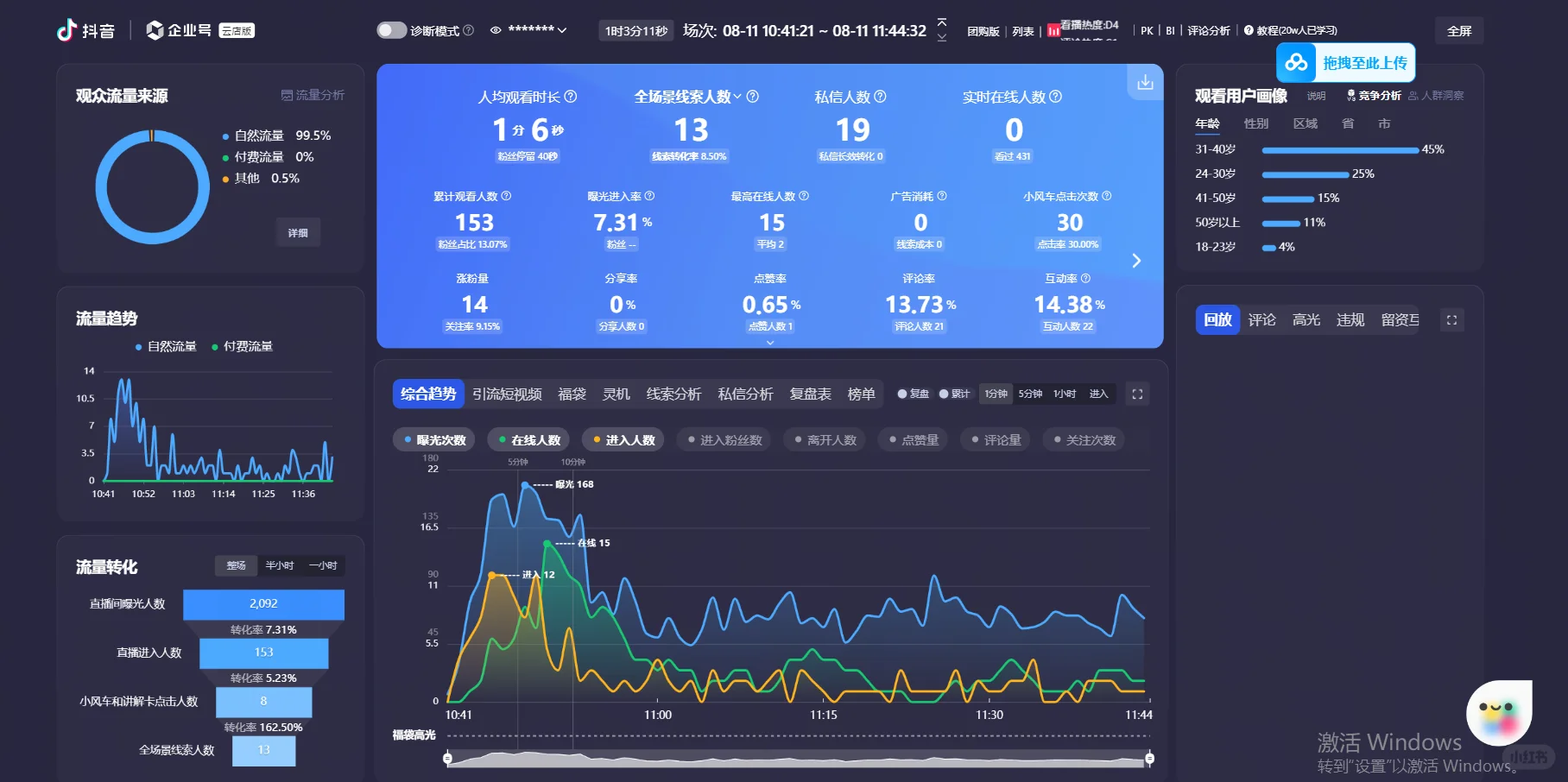The image size is (1568, 782).
Task: Expand more metrics with the bottom chevron
Action: 770,343
